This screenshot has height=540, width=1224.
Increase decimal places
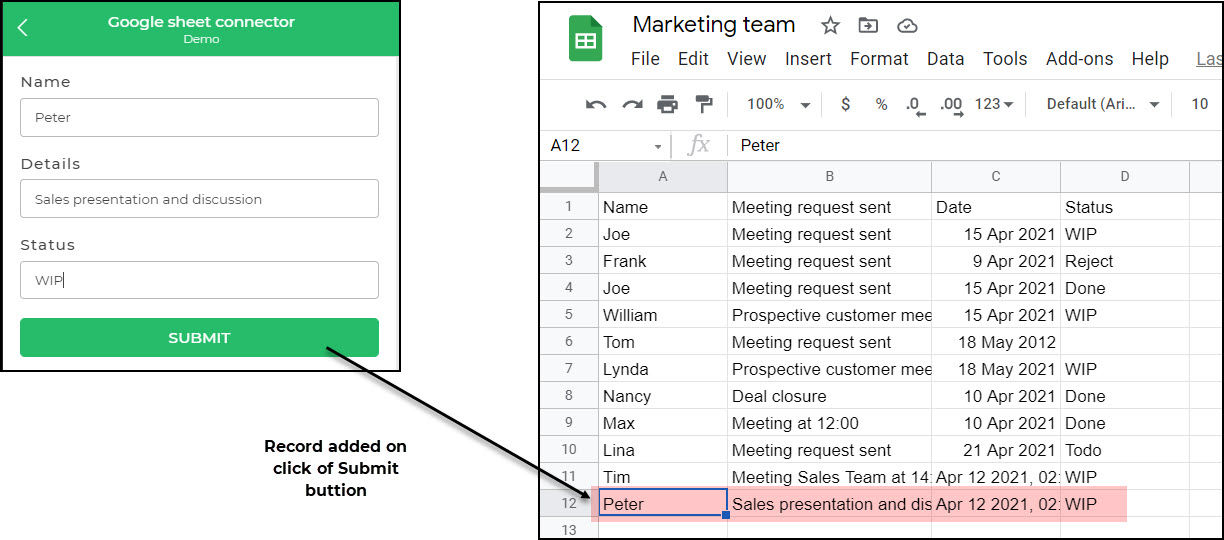click(951, 105)
